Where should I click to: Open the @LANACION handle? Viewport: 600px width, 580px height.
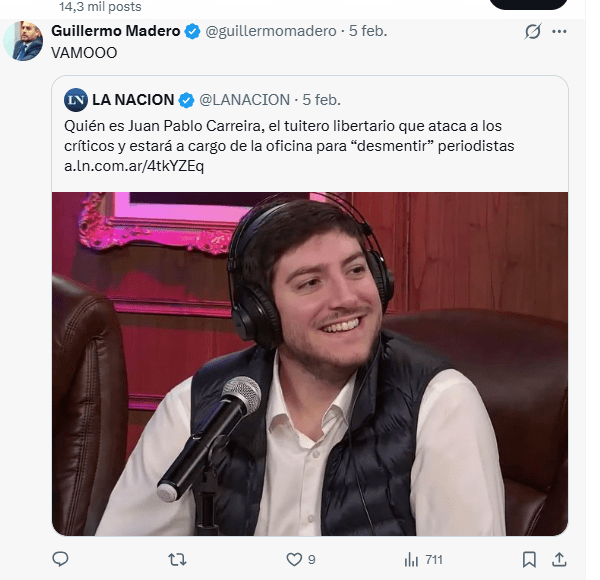coord(244,100)
